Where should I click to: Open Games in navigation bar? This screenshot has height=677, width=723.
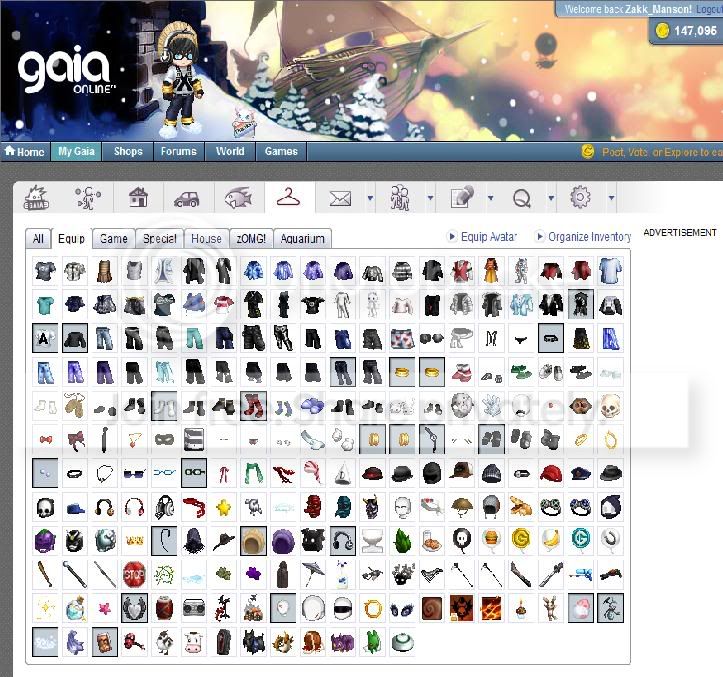point(281,151)
